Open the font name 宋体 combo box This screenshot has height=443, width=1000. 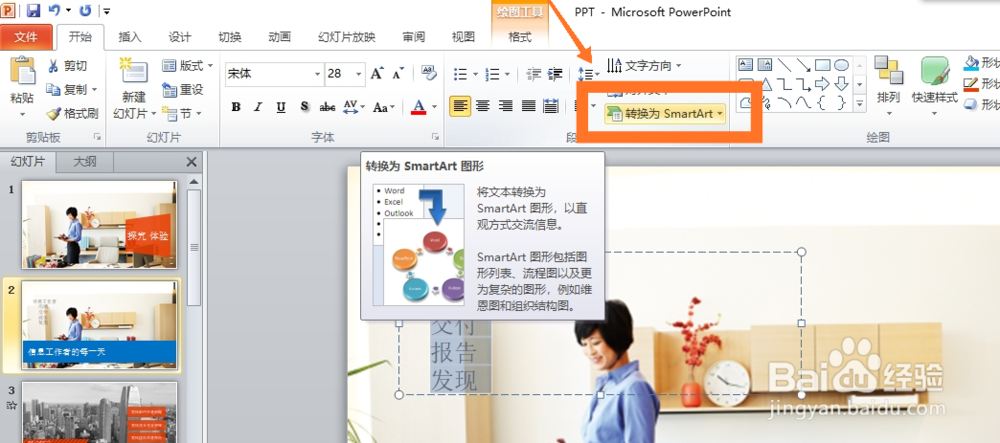point(274,74)
